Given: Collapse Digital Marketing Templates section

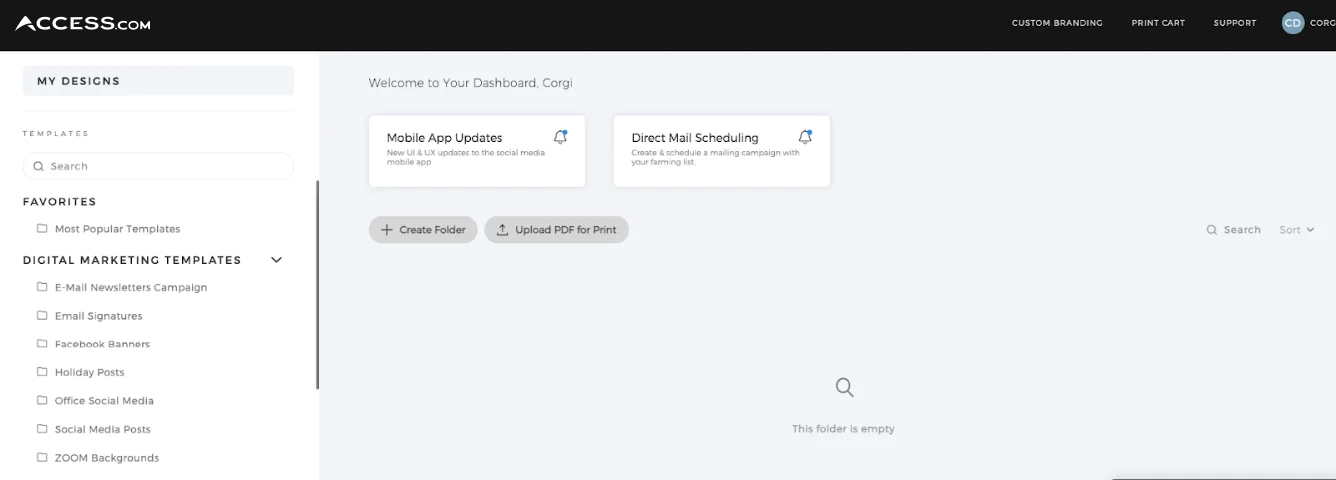Looking at the screenshot, I should 277,260.
